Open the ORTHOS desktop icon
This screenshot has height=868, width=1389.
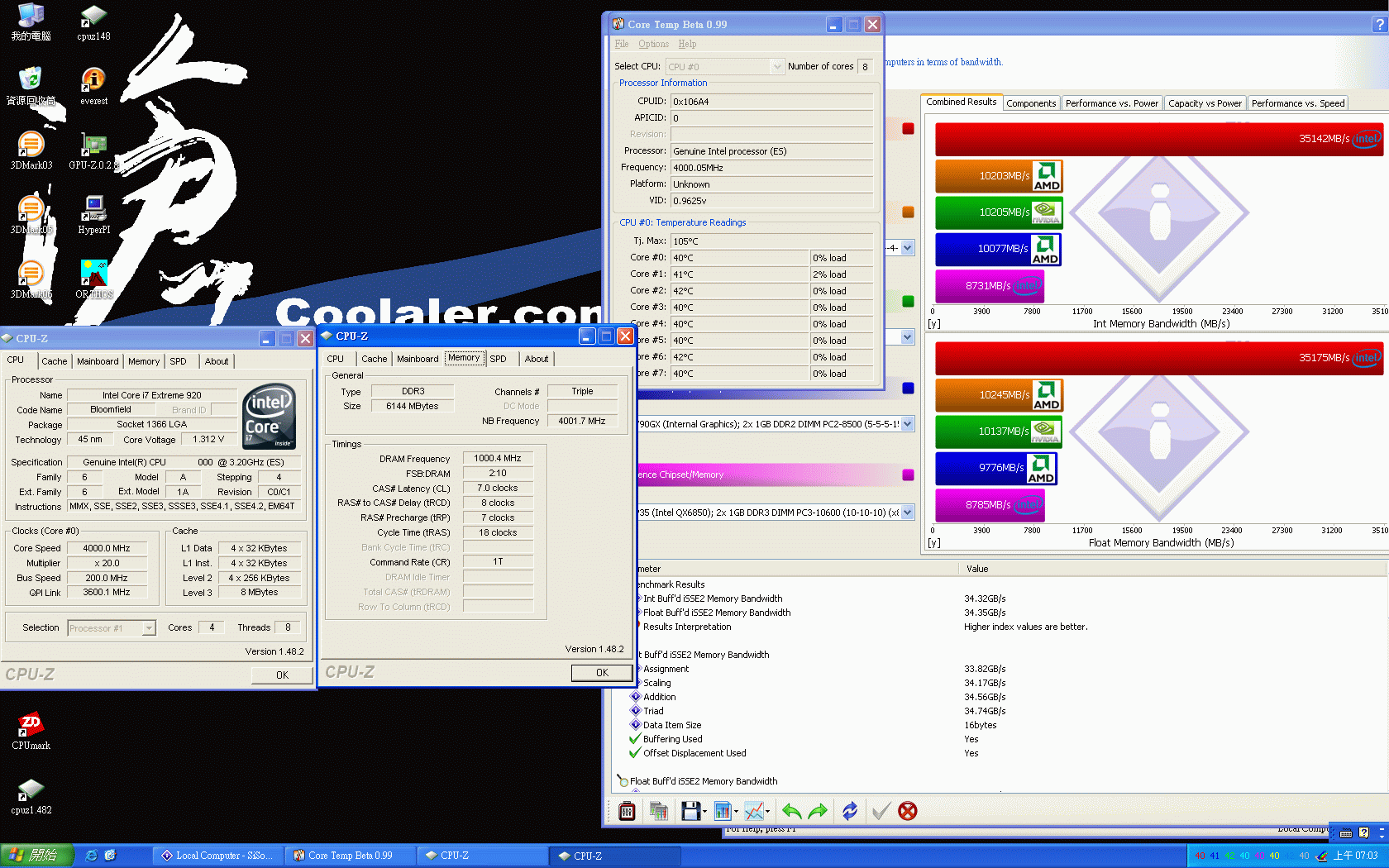click(x=93, y=279)
